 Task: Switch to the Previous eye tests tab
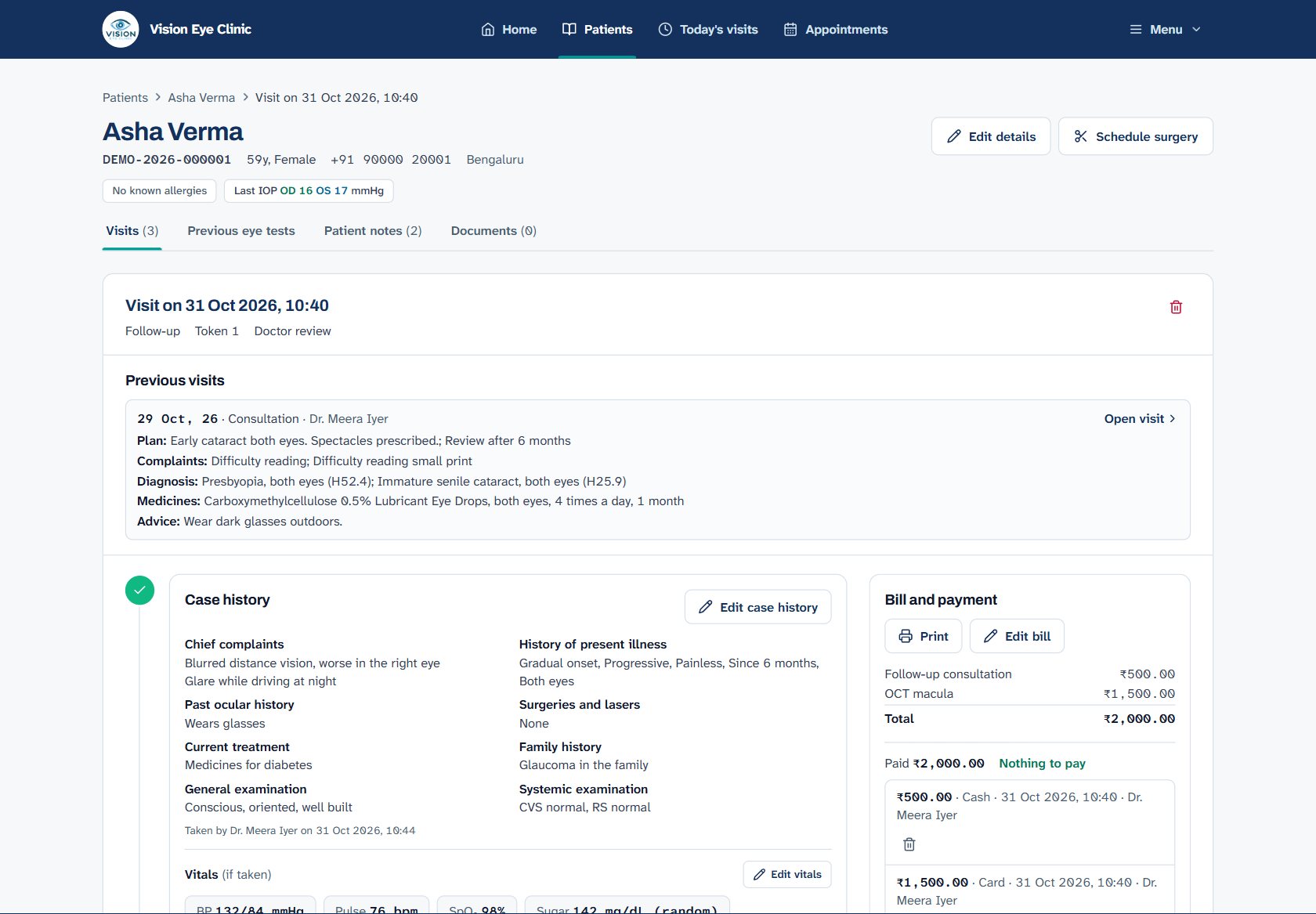tap(241, 231)
